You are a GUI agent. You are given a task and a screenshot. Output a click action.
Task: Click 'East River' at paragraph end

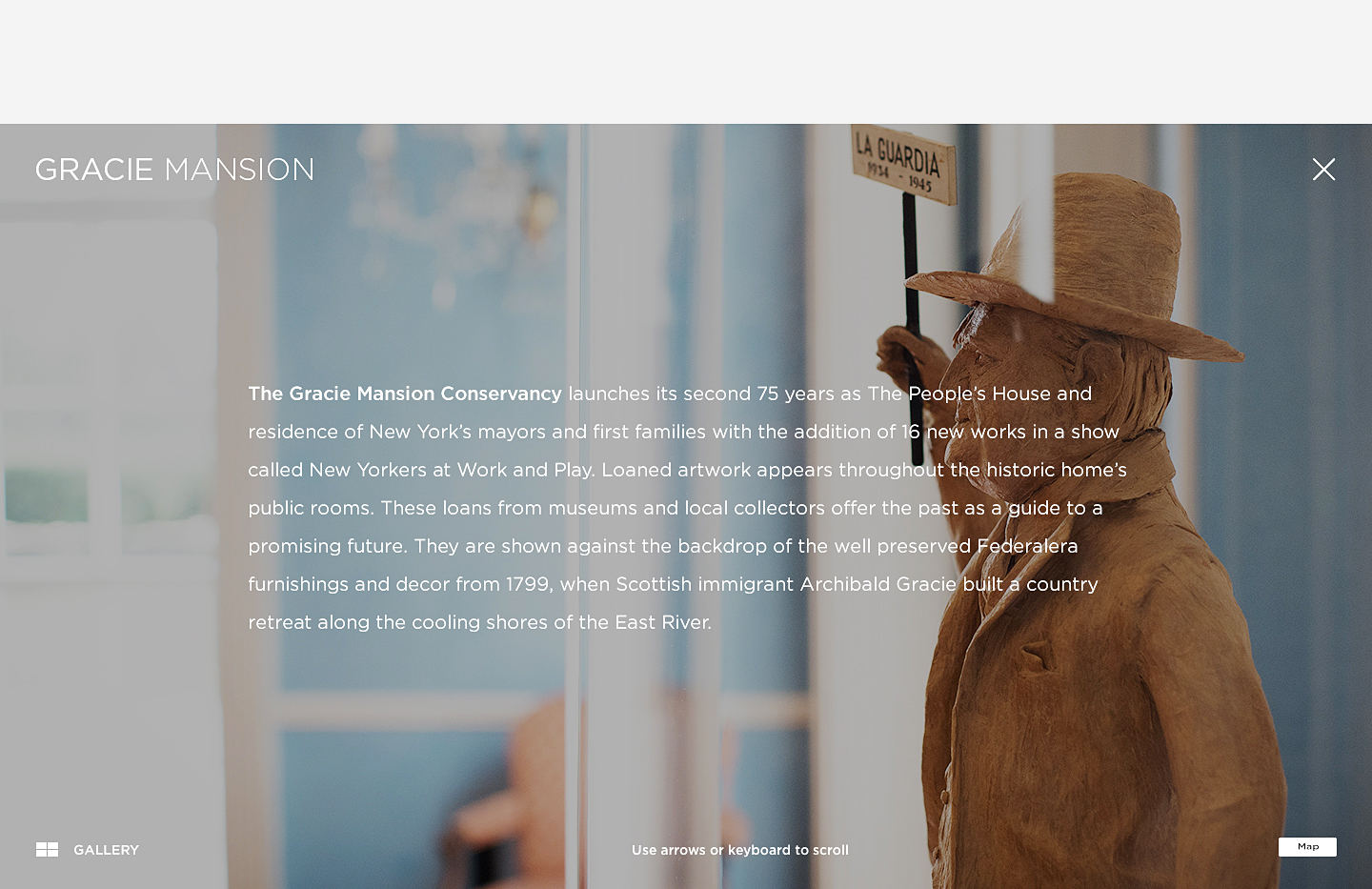[x=661, y=622]
